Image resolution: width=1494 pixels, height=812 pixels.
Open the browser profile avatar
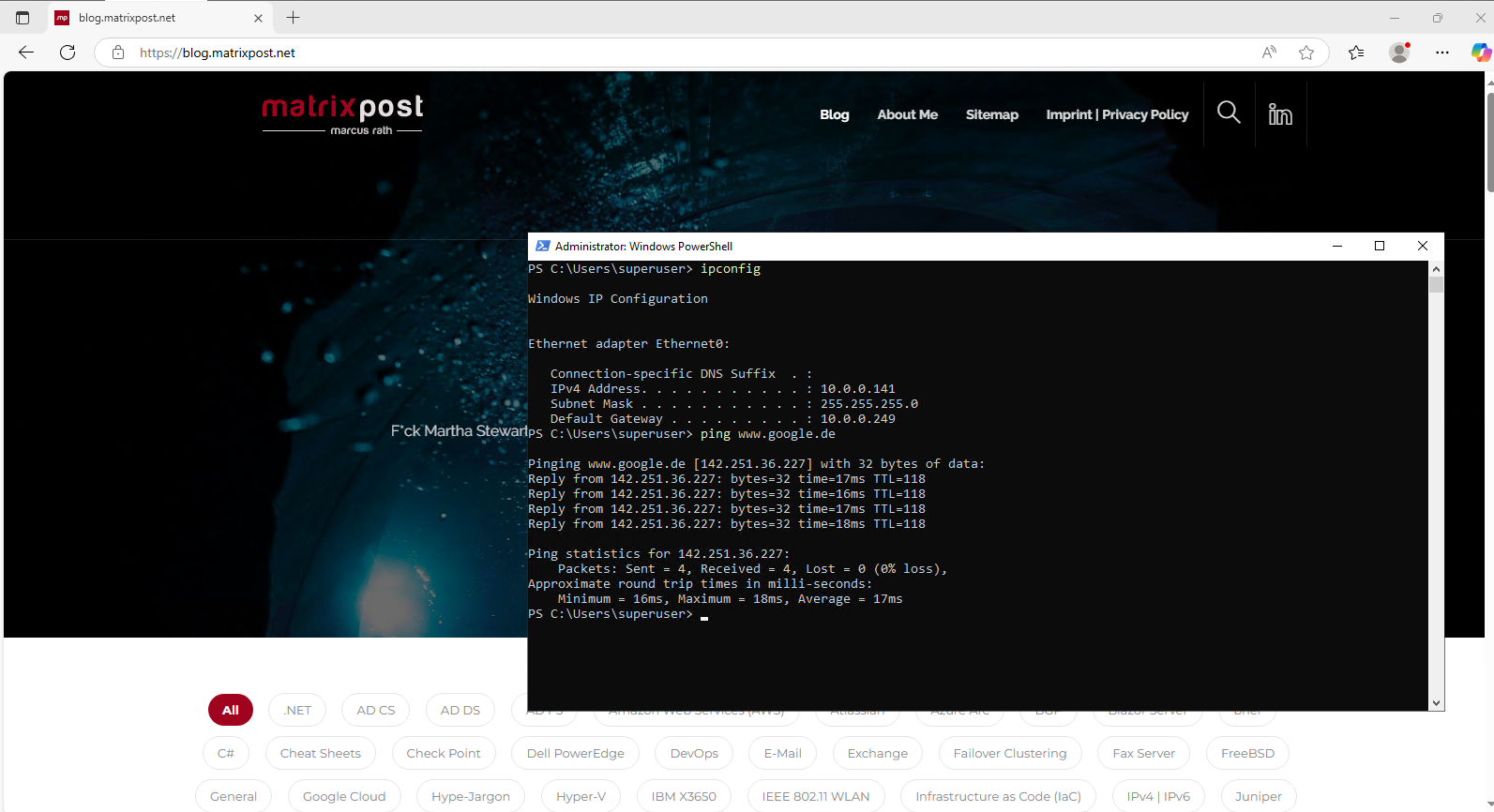[1399, 53]
